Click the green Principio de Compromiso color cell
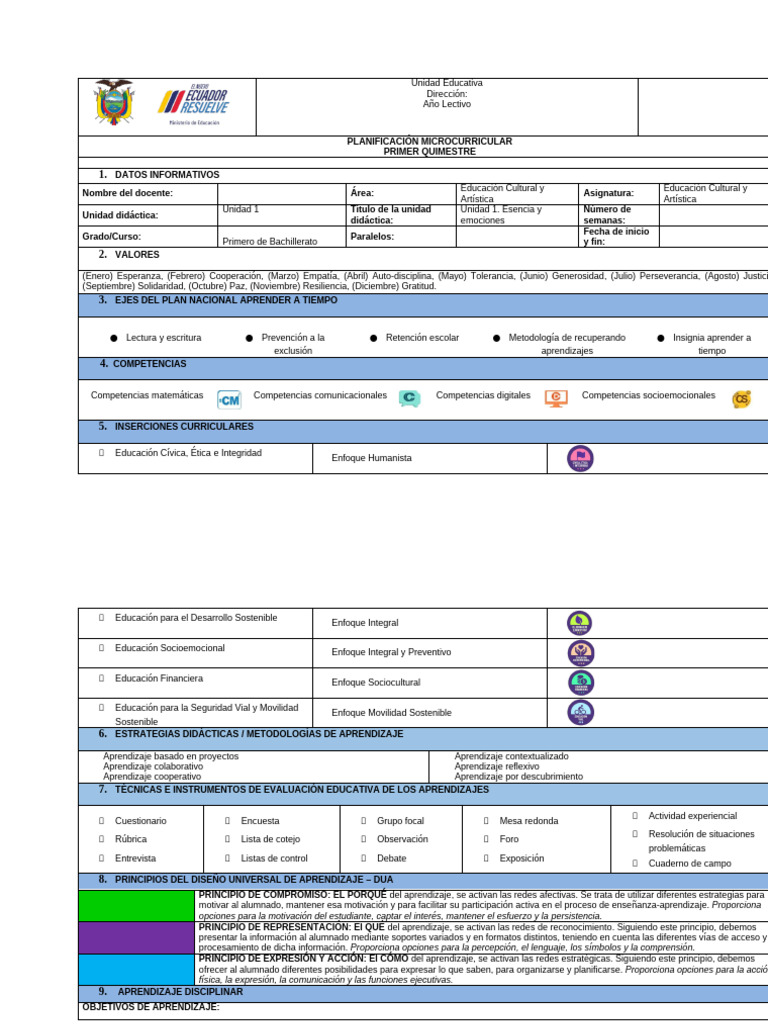Image resolution: width=768 pixels, height=1024 pixels. click(136, 905)
